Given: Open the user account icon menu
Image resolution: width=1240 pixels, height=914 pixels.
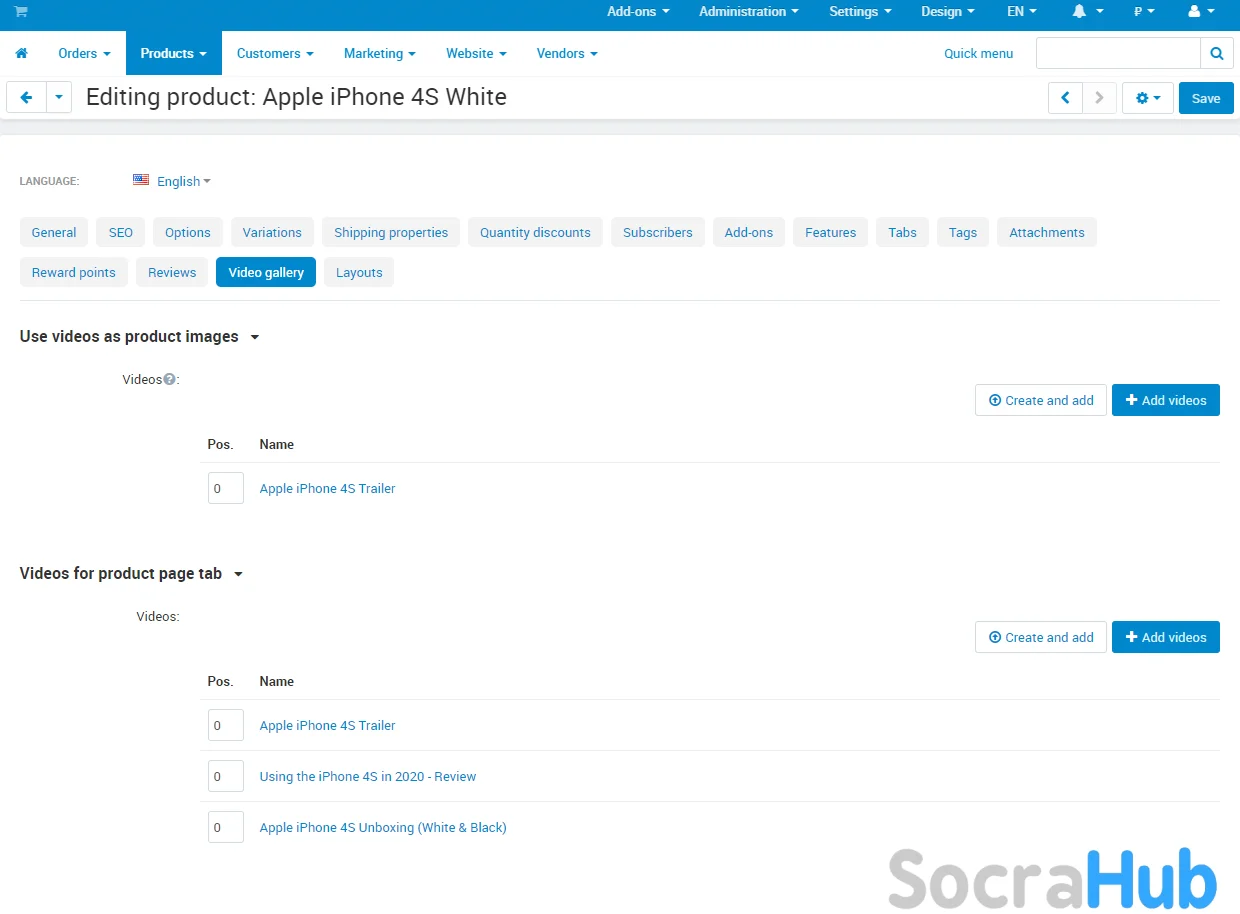Looking at the screenshot, I should coord(1201,12).
